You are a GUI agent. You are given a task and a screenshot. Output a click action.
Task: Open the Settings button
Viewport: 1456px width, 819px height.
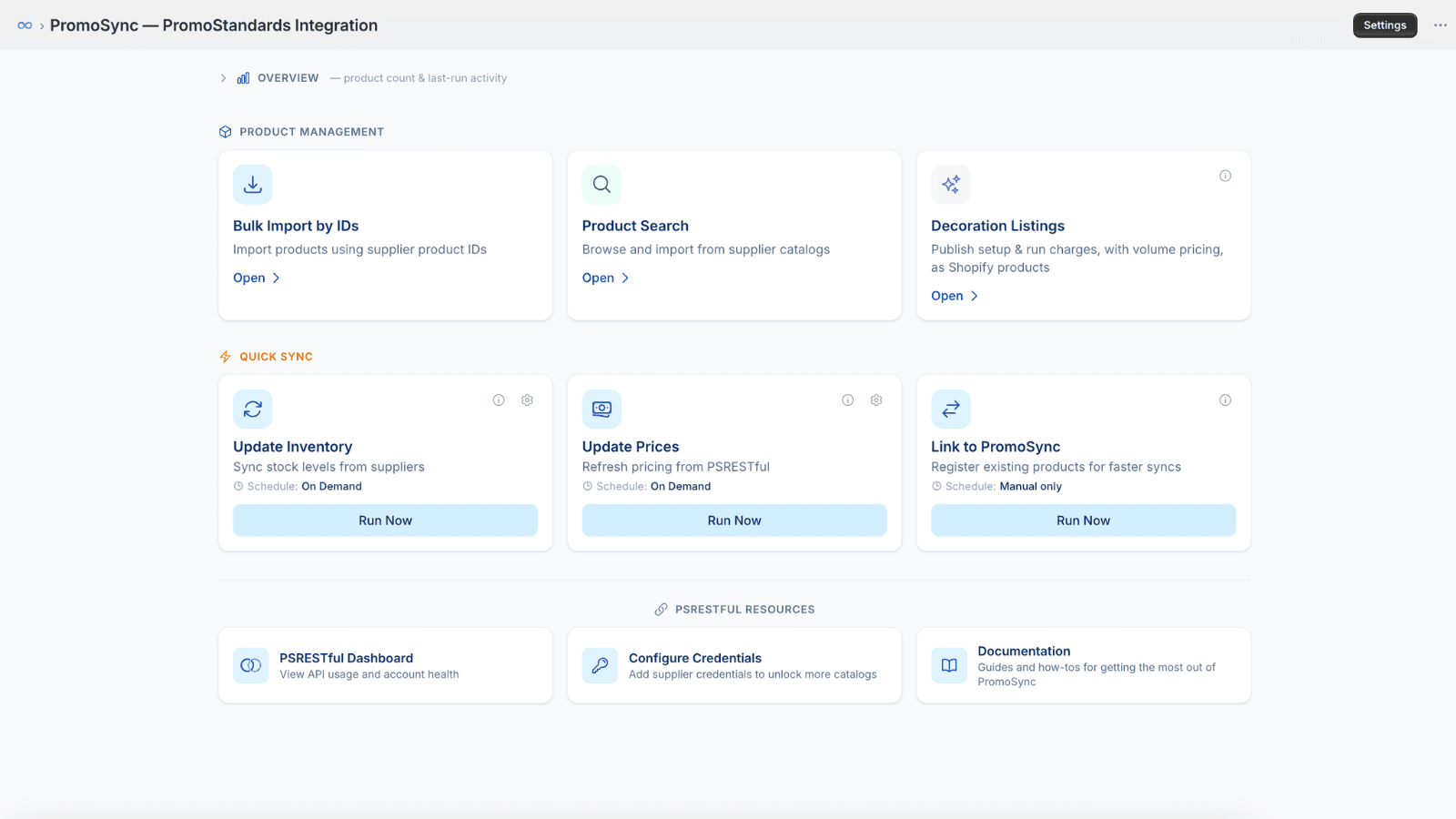point(1385,25)
